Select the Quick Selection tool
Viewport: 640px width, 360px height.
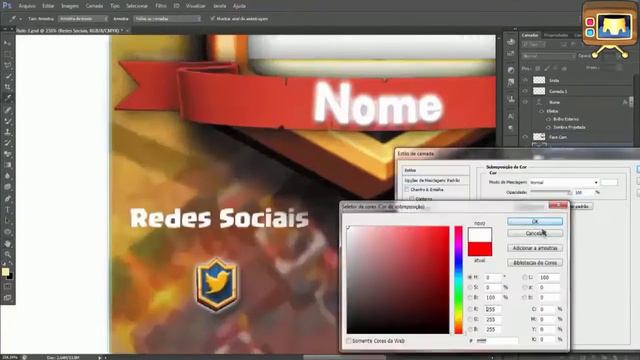click(8, 76)
